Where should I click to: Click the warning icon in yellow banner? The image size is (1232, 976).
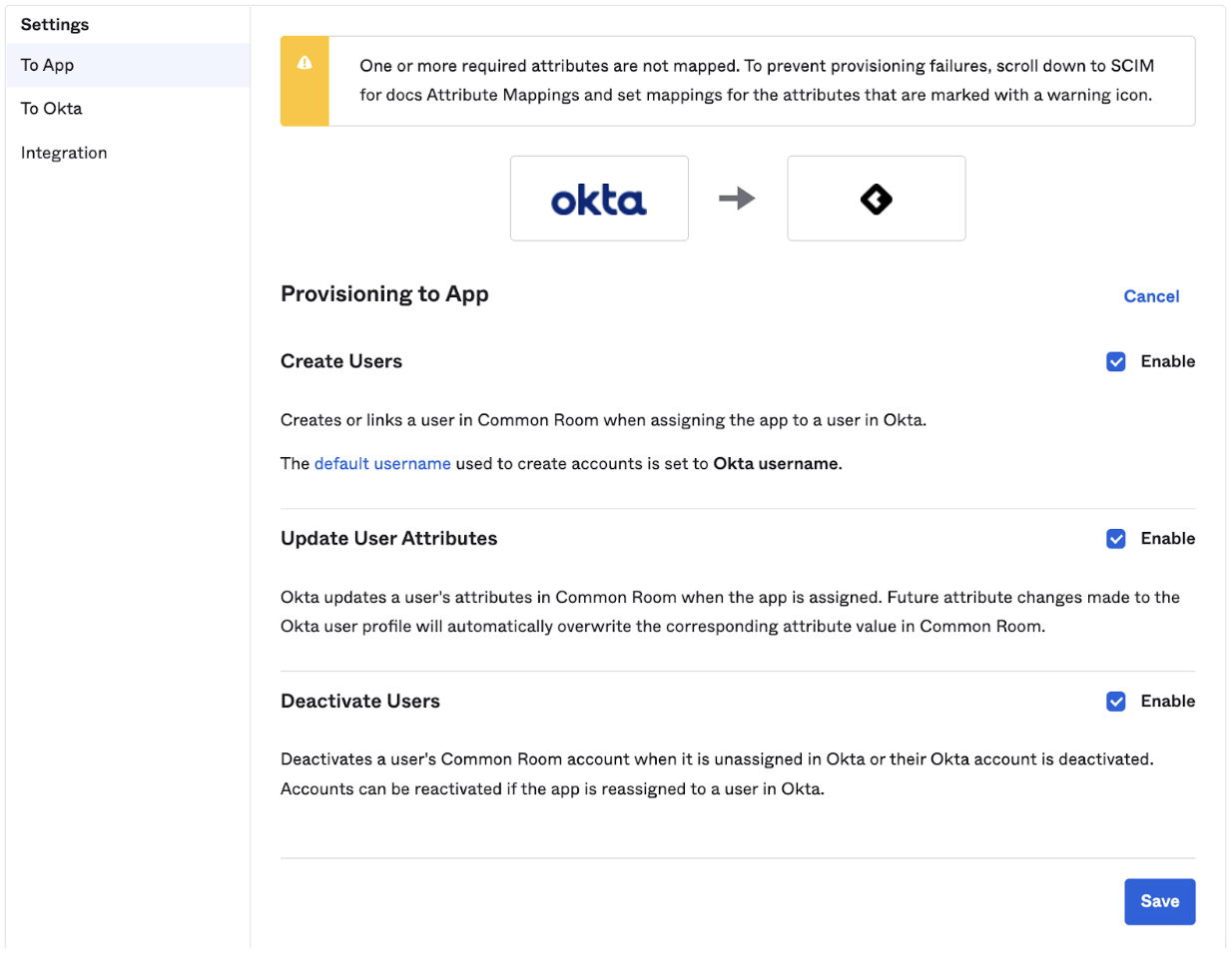tap(305, 63)
